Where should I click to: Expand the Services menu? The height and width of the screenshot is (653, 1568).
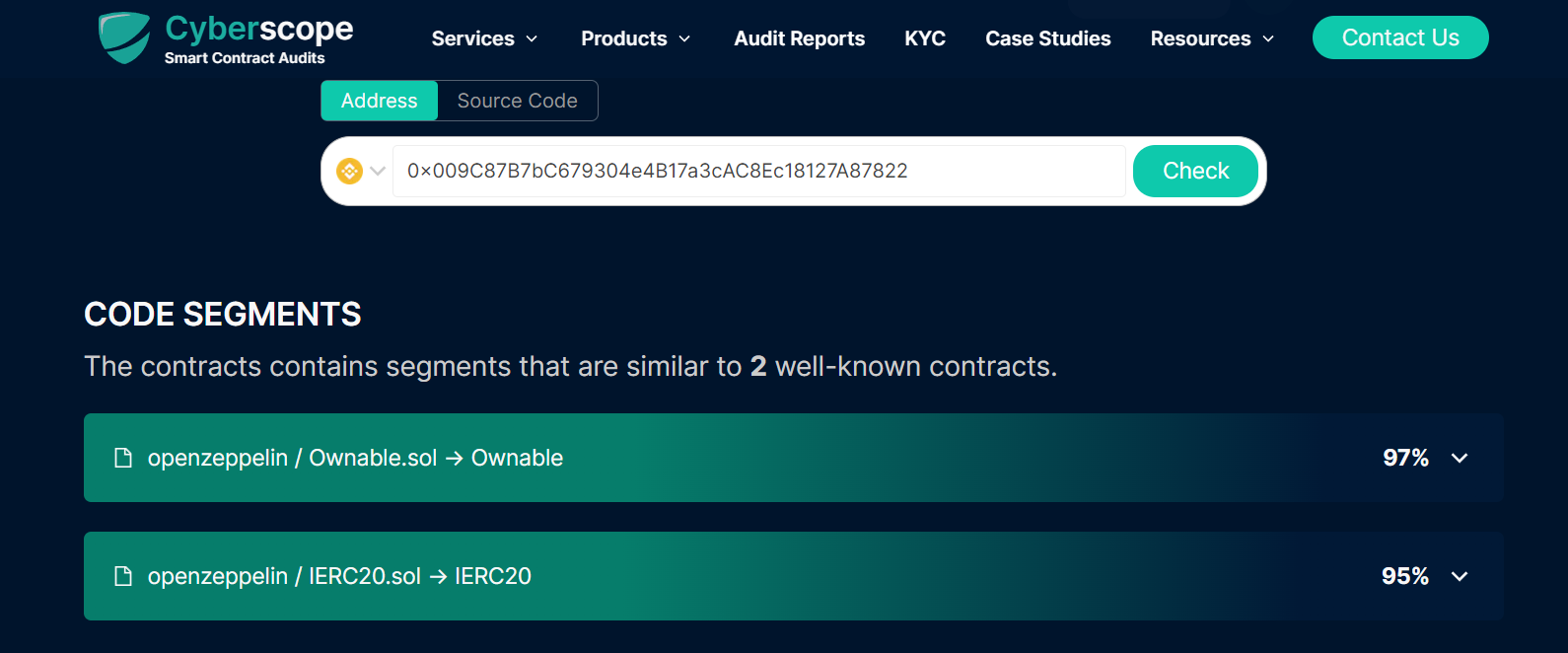pyautogui.click(x=484, y=38)
